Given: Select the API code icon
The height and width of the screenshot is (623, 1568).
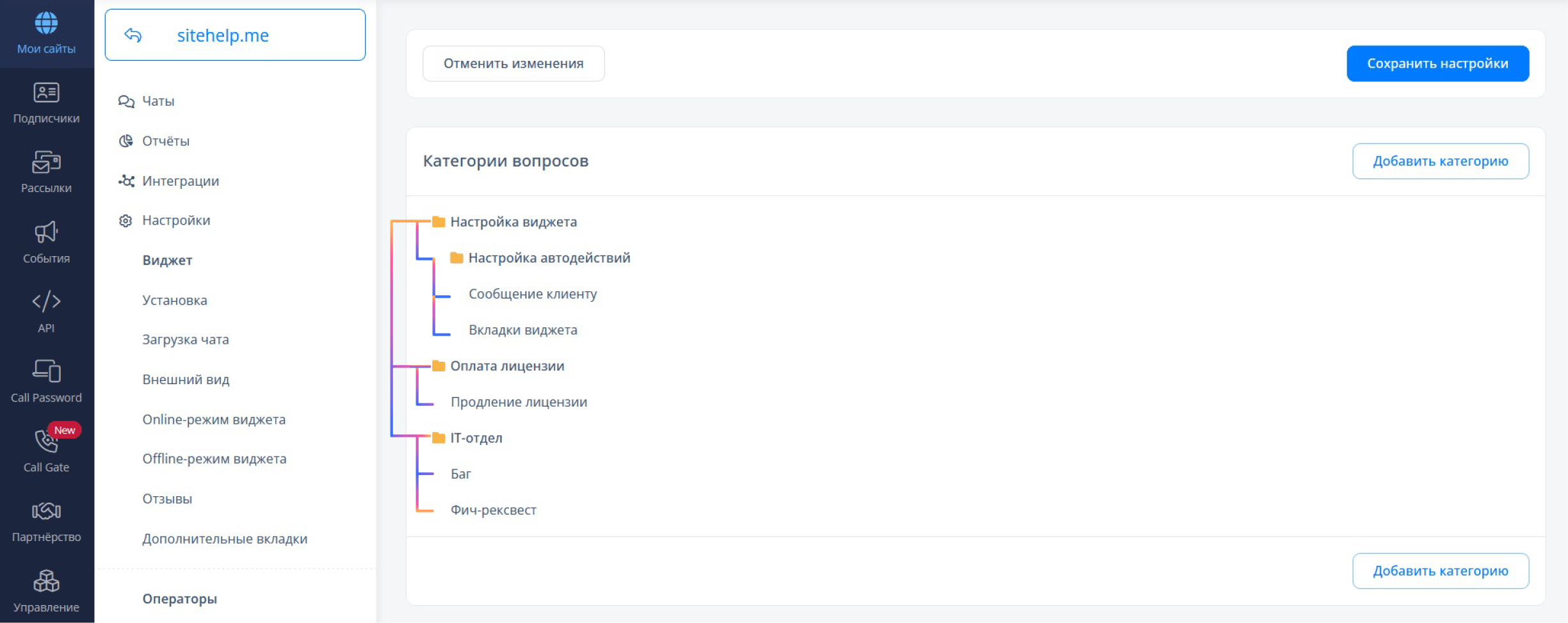Looking at the screenshot, I should [46, 301].
